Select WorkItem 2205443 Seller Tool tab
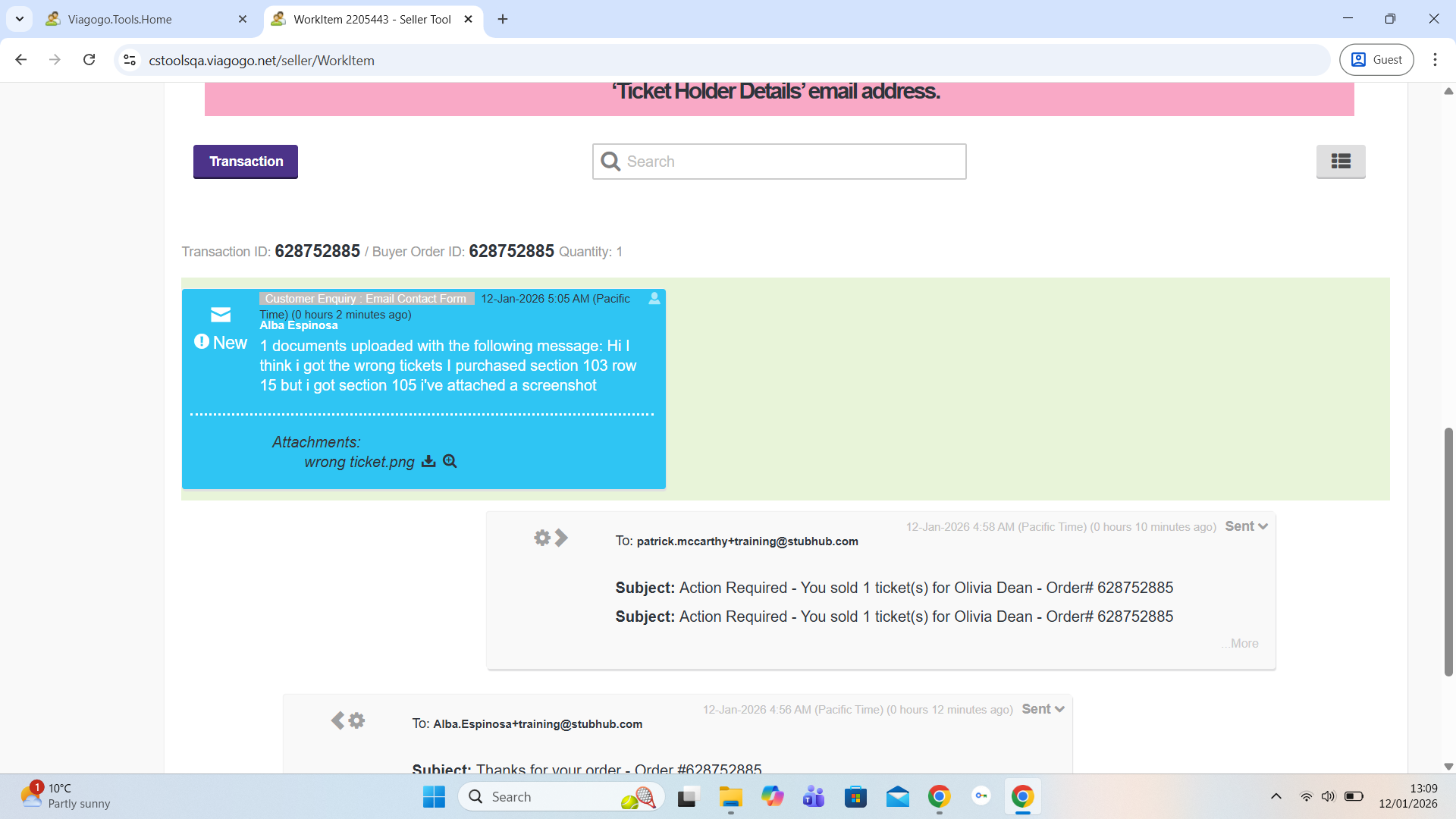The width and height of the screenshot is (1456, 819). click(372, 19)
